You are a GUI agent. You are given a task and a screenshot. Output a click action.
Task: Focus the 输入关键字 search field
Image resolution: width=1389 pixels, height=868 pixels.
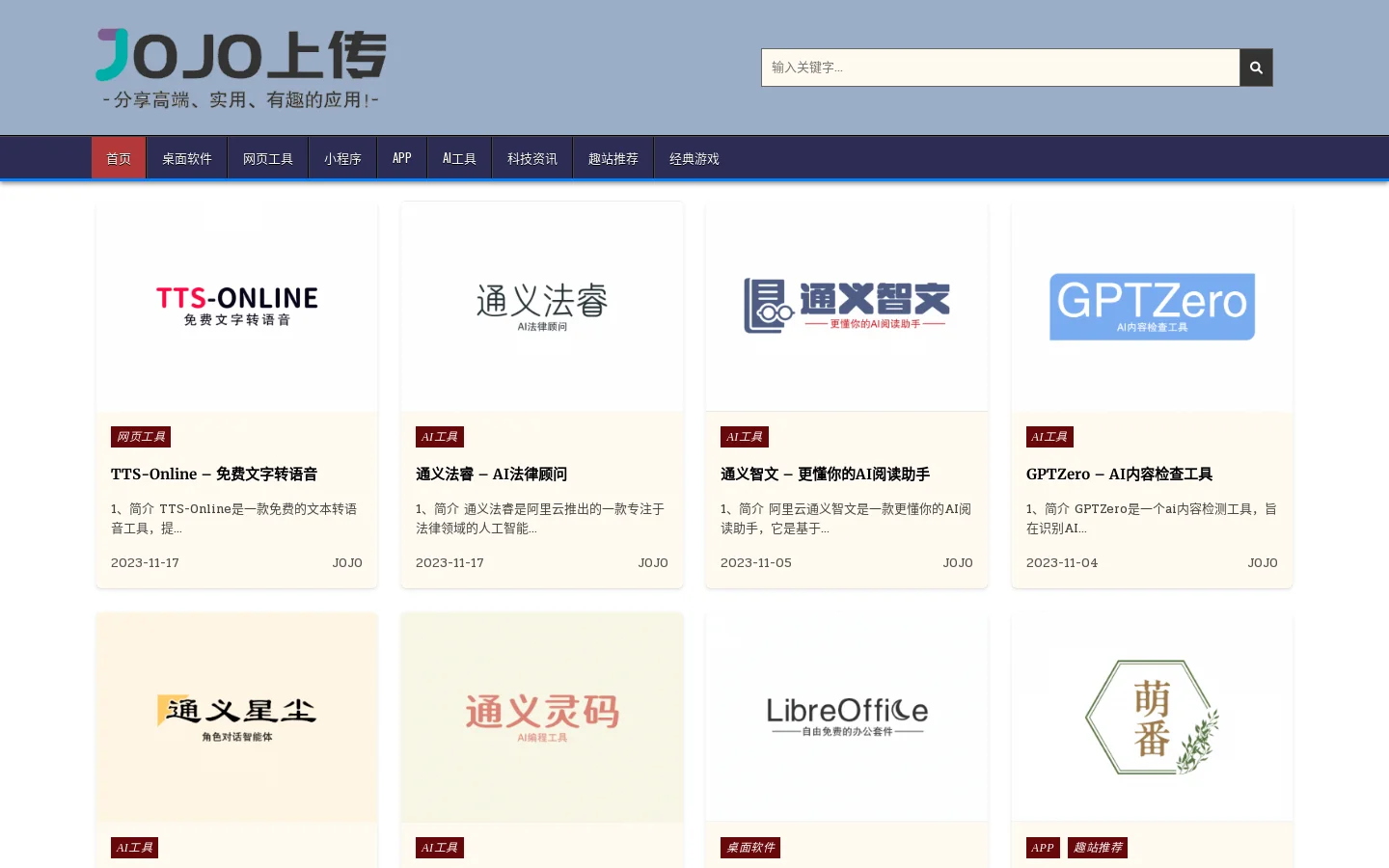(1000, 68)
